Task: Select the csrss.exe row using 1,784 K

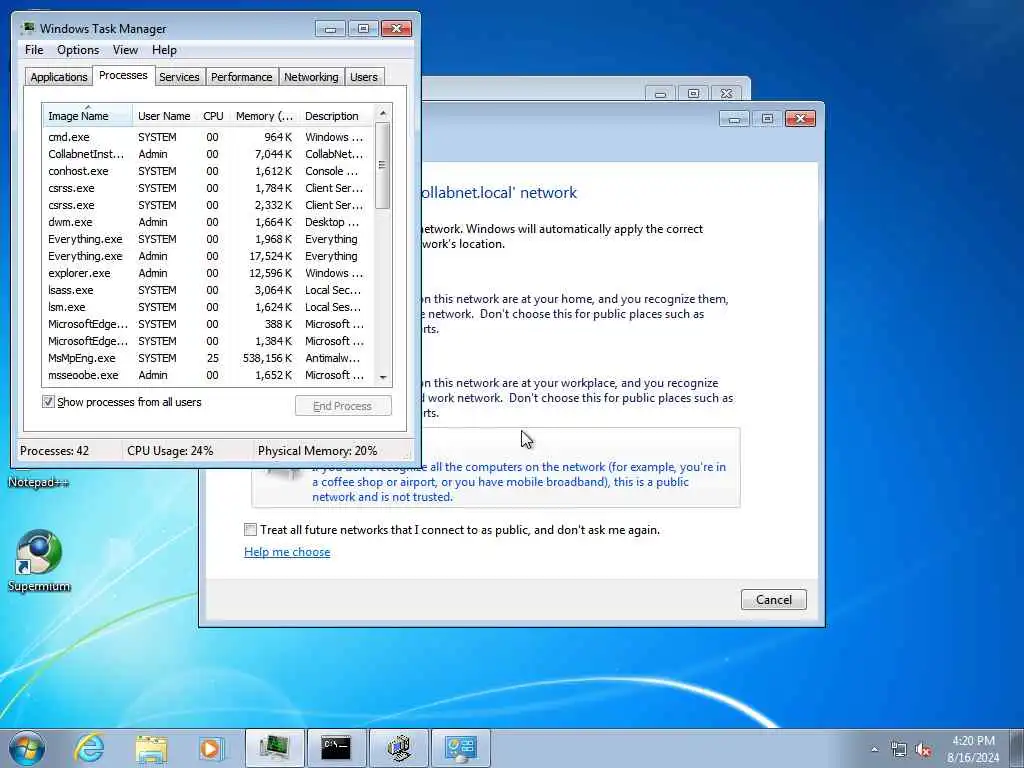Action: 208,188
